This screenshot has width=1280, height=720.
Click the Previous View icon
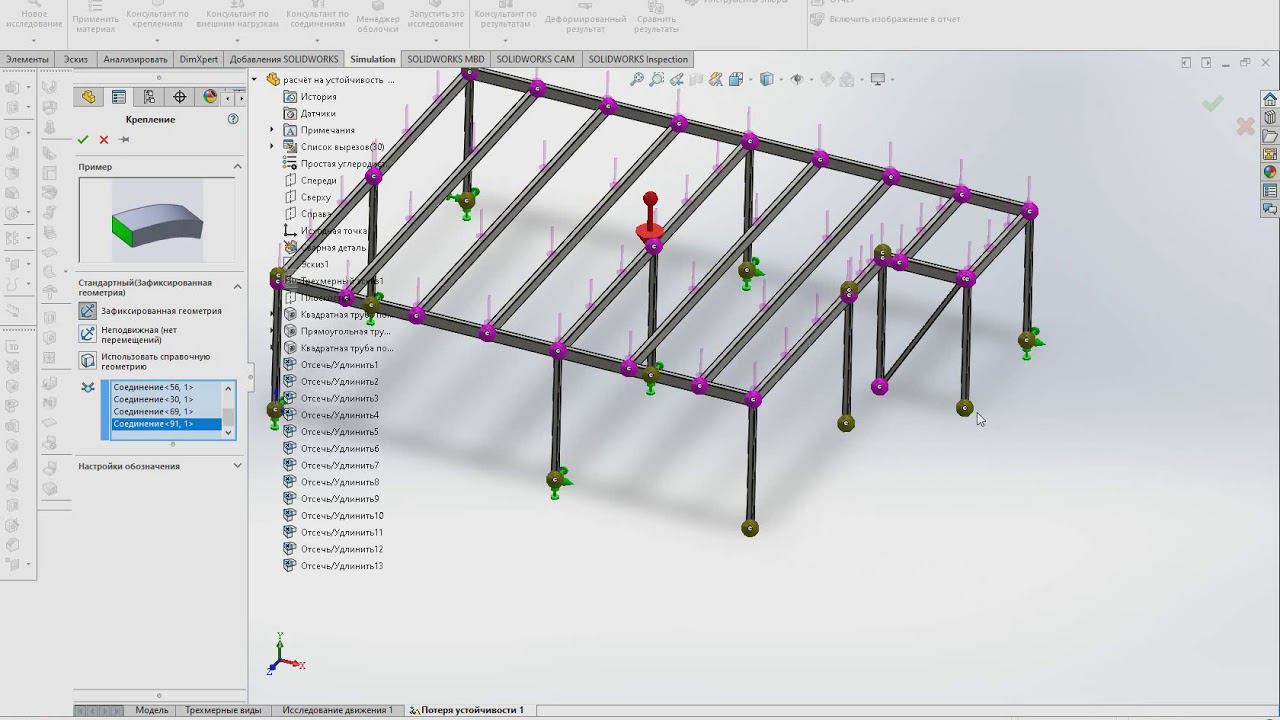(677, 79)
